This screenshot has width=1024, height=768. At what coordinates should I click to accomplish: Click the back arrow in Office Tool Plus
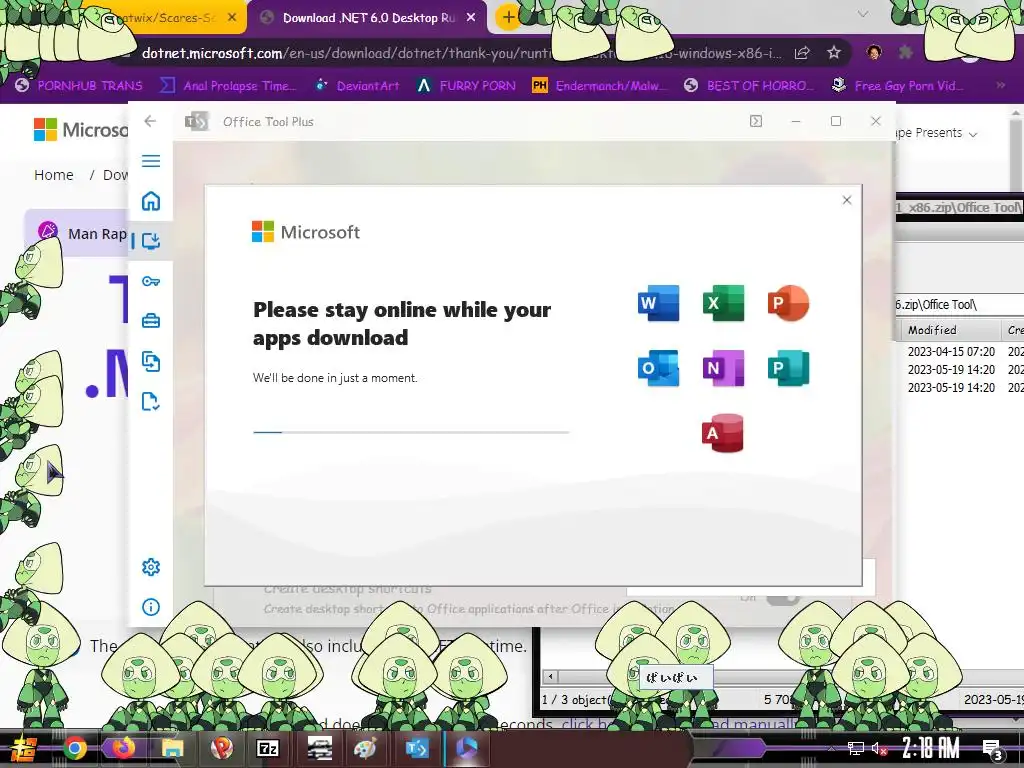point(150,121)
